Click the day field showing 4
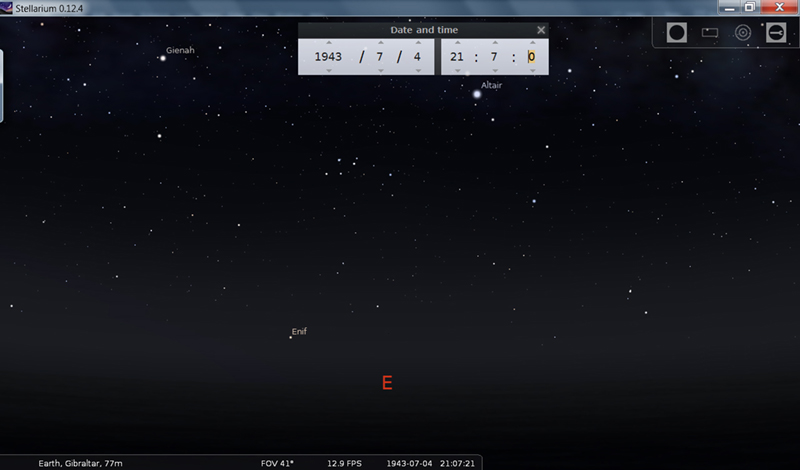The width and height of the screenshot is (800, 470). (417, 57)
